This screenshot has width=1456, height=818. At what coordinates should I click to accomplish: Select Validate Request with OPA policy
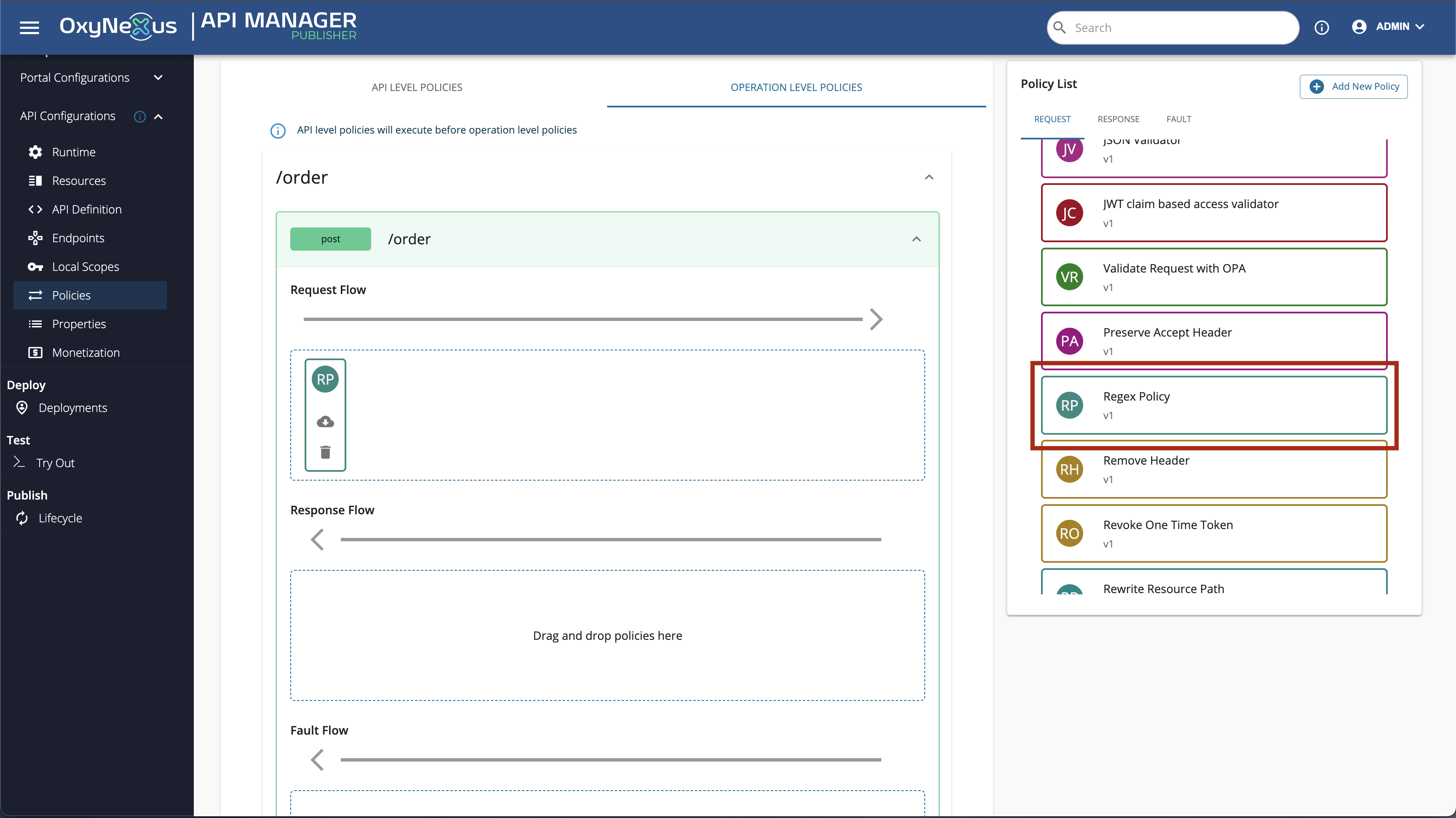[x=1213, y=277]
